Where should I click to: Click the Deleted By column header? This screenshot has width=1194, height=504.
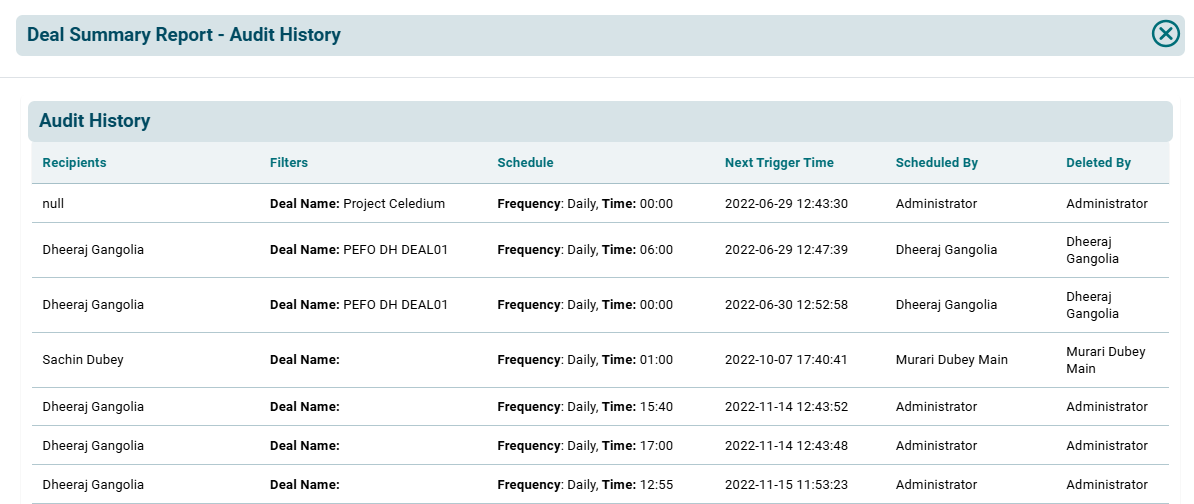pyautogui.click(x=1098, y=162)
